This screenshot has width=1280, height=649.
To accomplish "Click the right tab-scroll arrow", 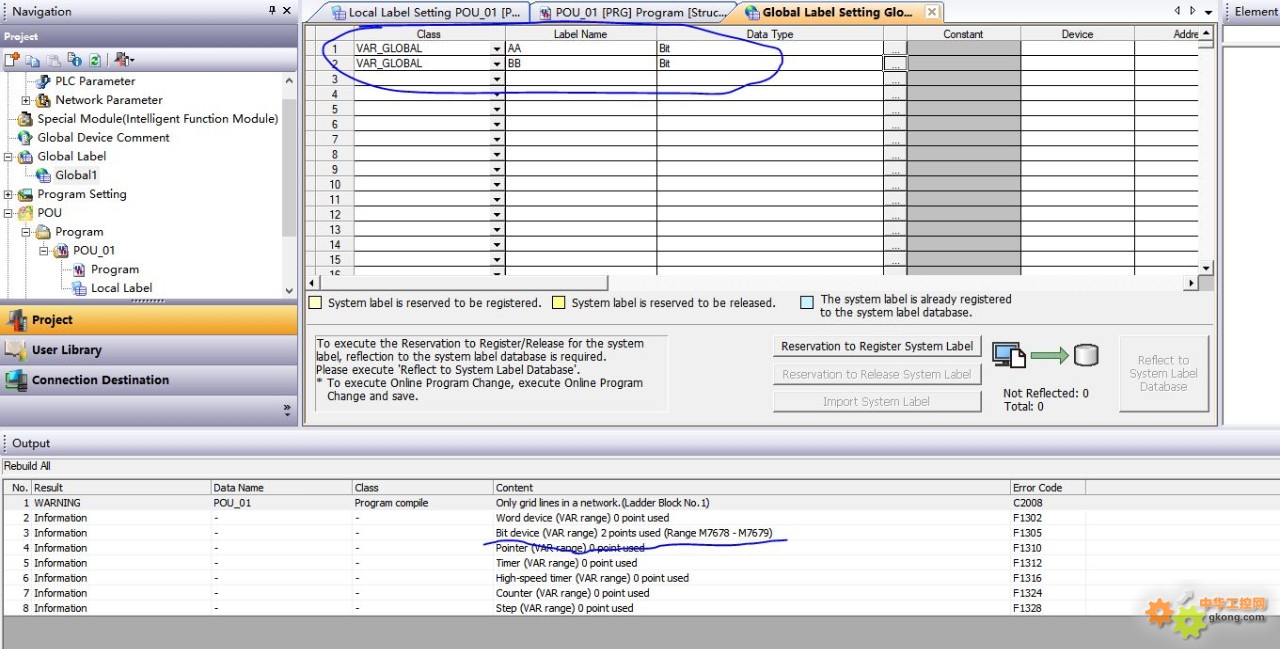I will (1192, 11).
